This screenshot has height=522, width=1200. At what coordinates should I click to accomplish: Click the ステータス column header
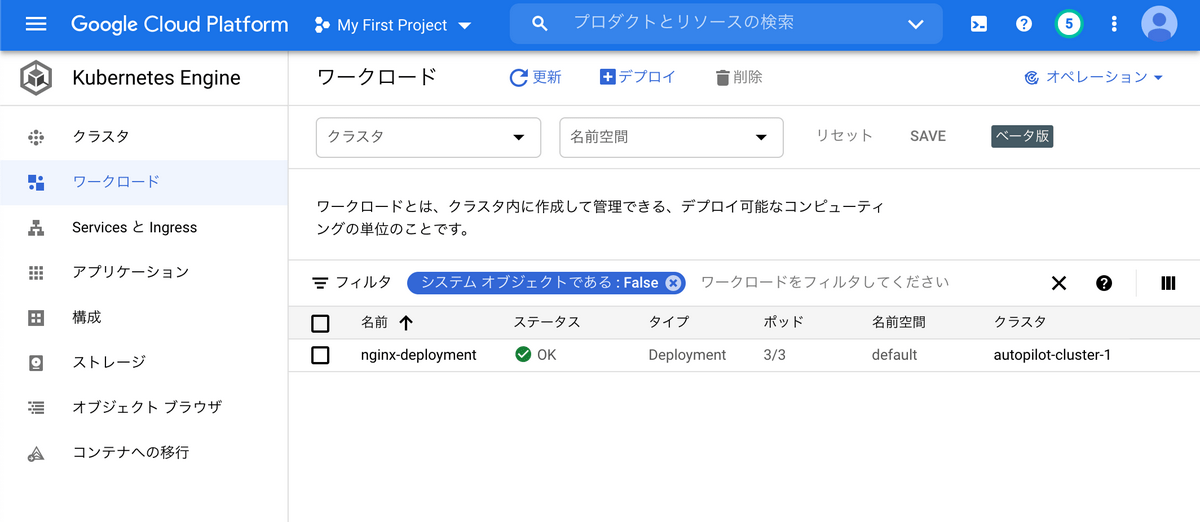click(547, 322)
